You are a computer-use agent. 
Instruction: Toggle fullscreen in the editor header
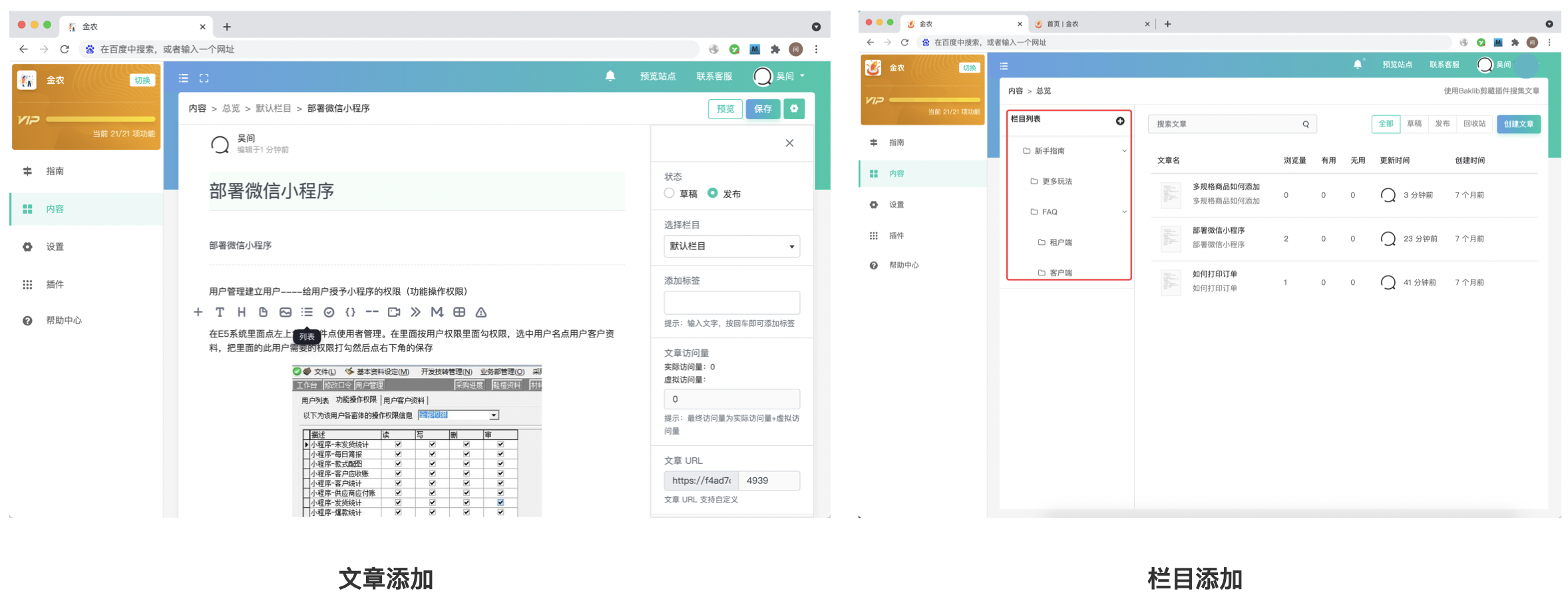tap(204, 78)
